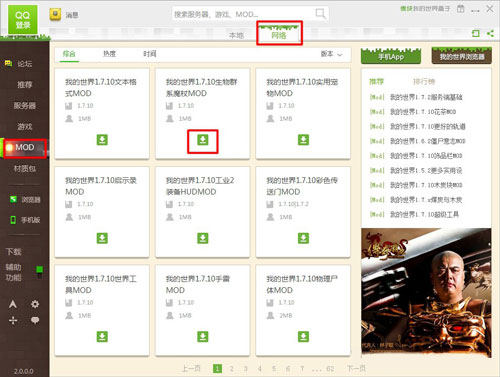
Task: Open 我的世界1.5.2更多实用设 link
Action: (426, 170)
